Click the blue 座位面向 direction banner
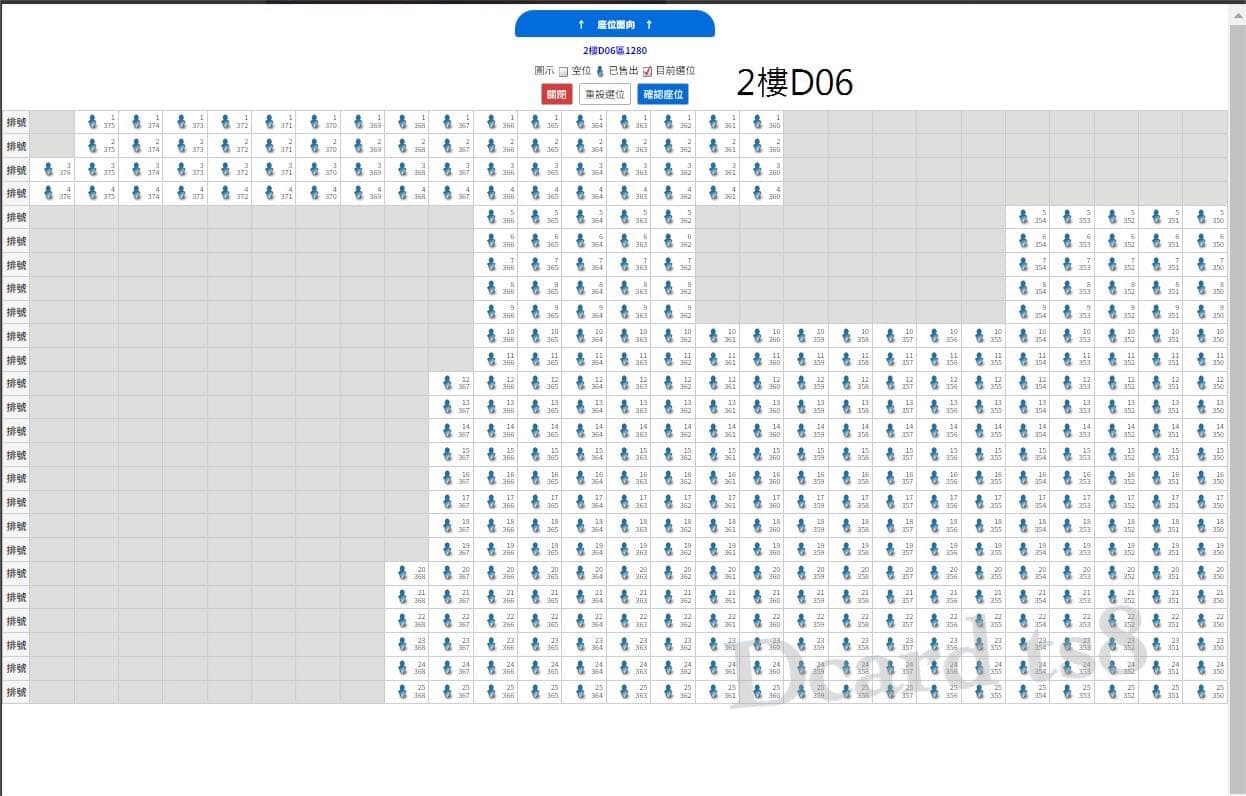The image size is (1246, 796). (x=615, y=24)
